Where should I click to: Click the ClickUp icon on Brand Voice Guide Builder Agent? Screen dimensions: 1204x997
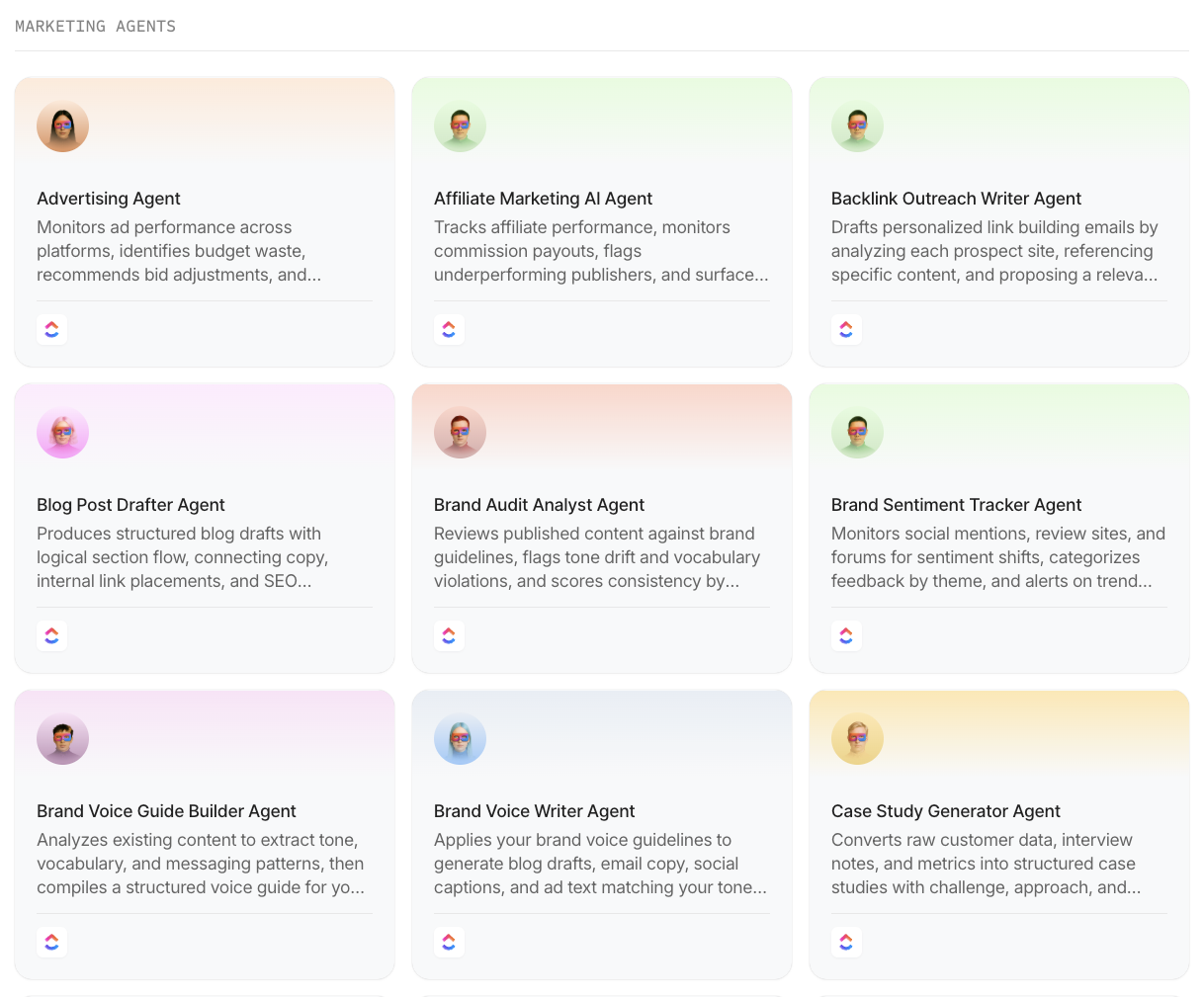coord(51,942)
